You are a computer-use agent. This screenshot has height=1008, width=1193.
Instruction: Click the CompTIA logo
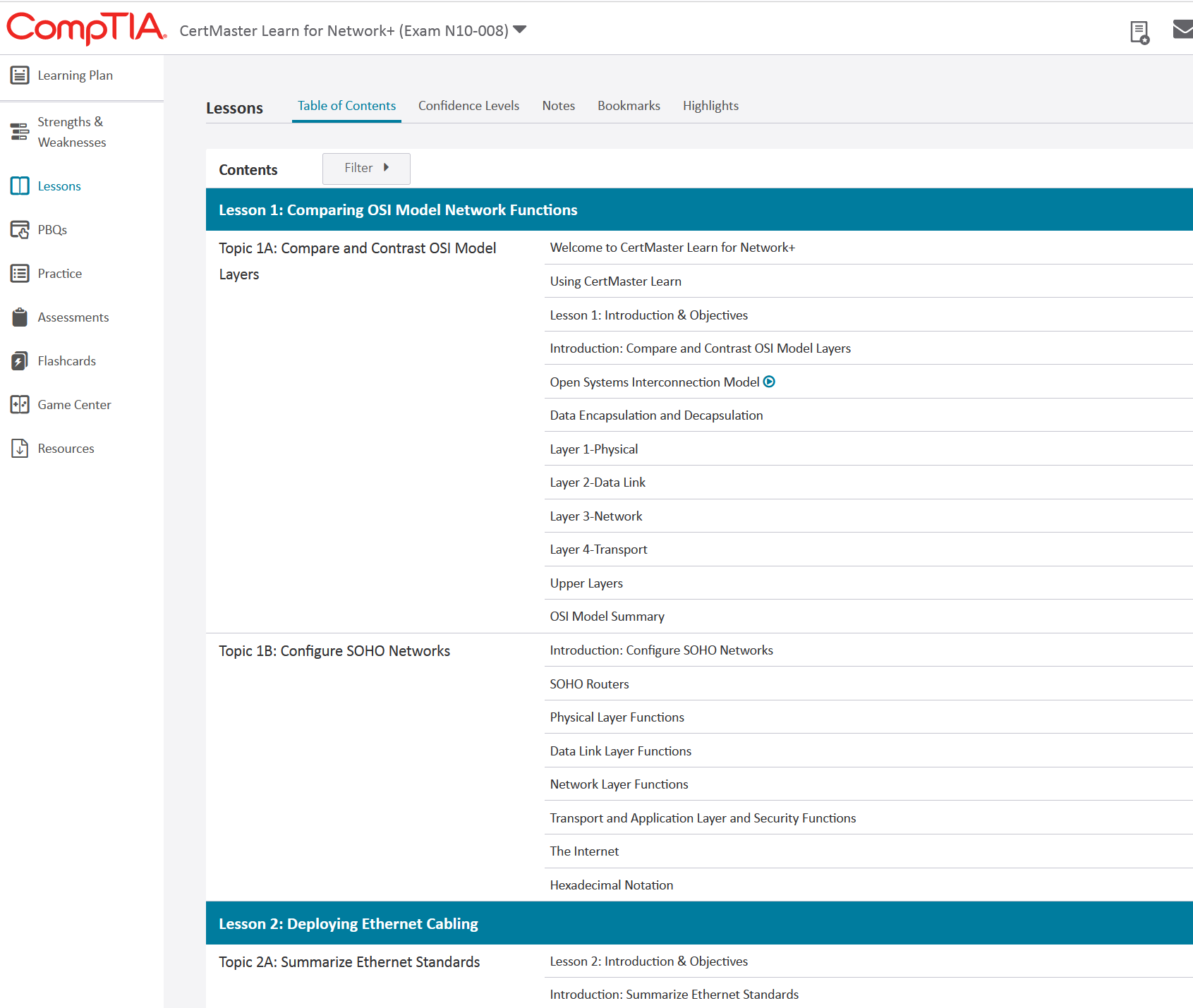coord(86,28)
